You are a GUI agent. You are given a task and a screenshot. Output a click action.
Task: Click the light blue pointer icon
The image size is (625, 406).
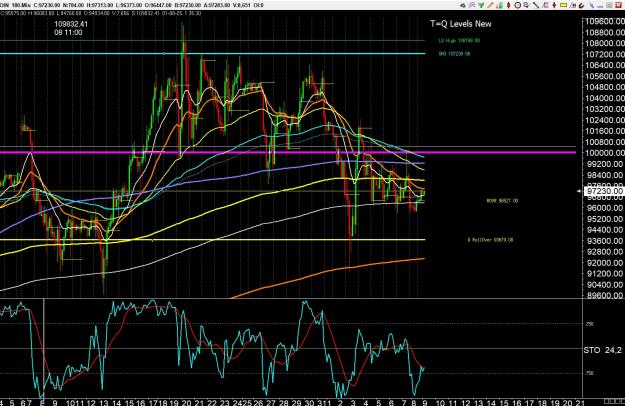[592, 5]
